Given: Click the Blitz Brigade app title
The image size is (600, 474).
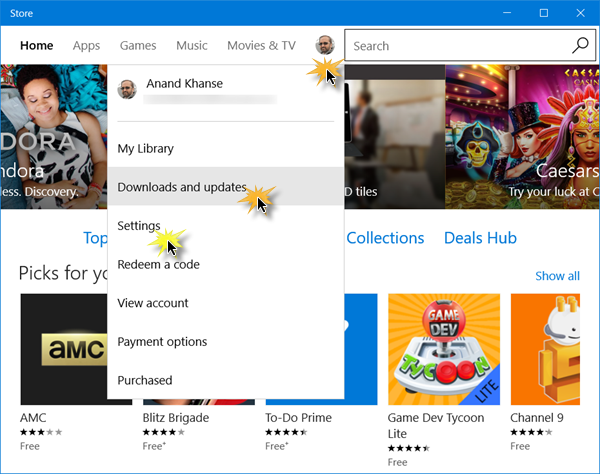Looking at the screenshot, I should pyautogui.click(x=176, y=418).
